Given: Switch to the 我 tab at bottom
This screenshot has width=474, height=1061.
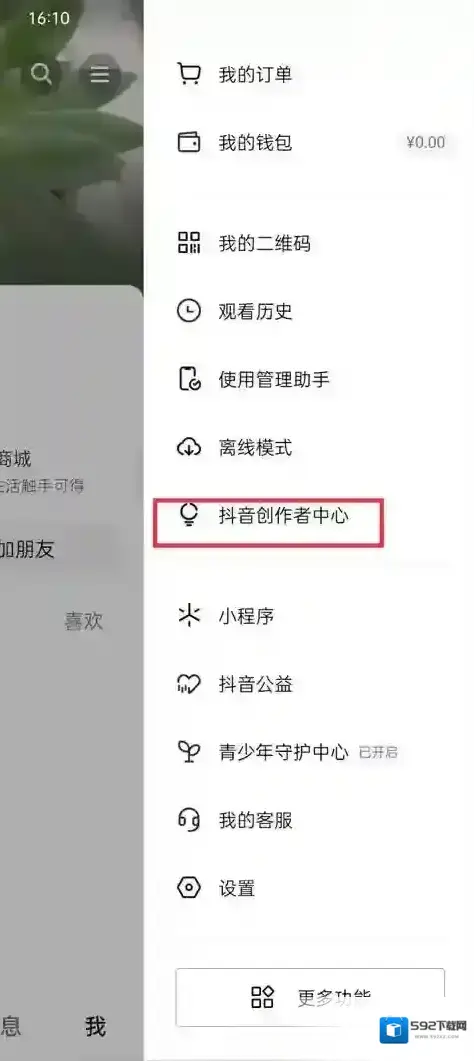Looking at the screenshot, I should (96, 1026).
